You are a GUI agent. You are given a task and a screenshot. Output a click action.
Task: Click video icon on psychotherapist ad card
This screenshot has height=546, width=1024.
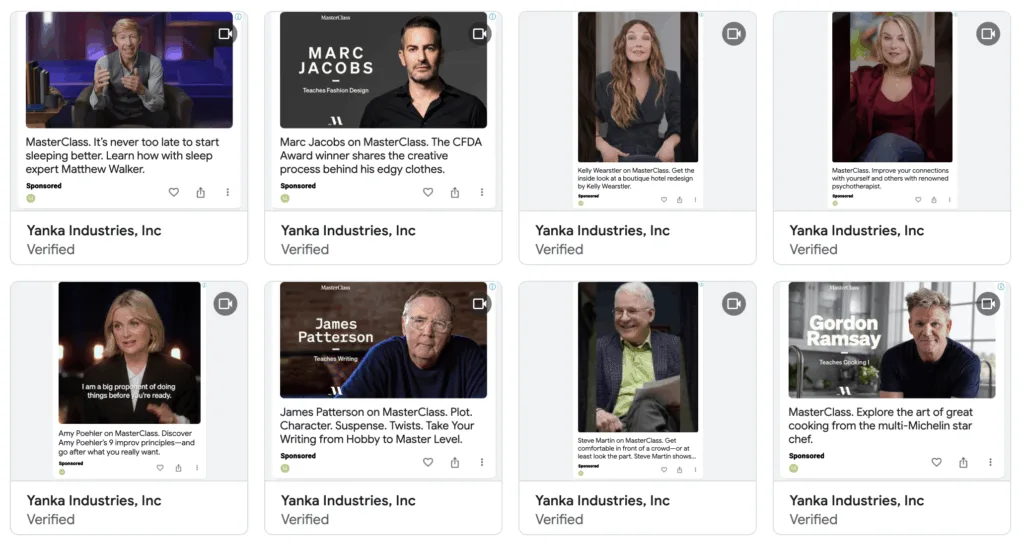tap(988, 34)
